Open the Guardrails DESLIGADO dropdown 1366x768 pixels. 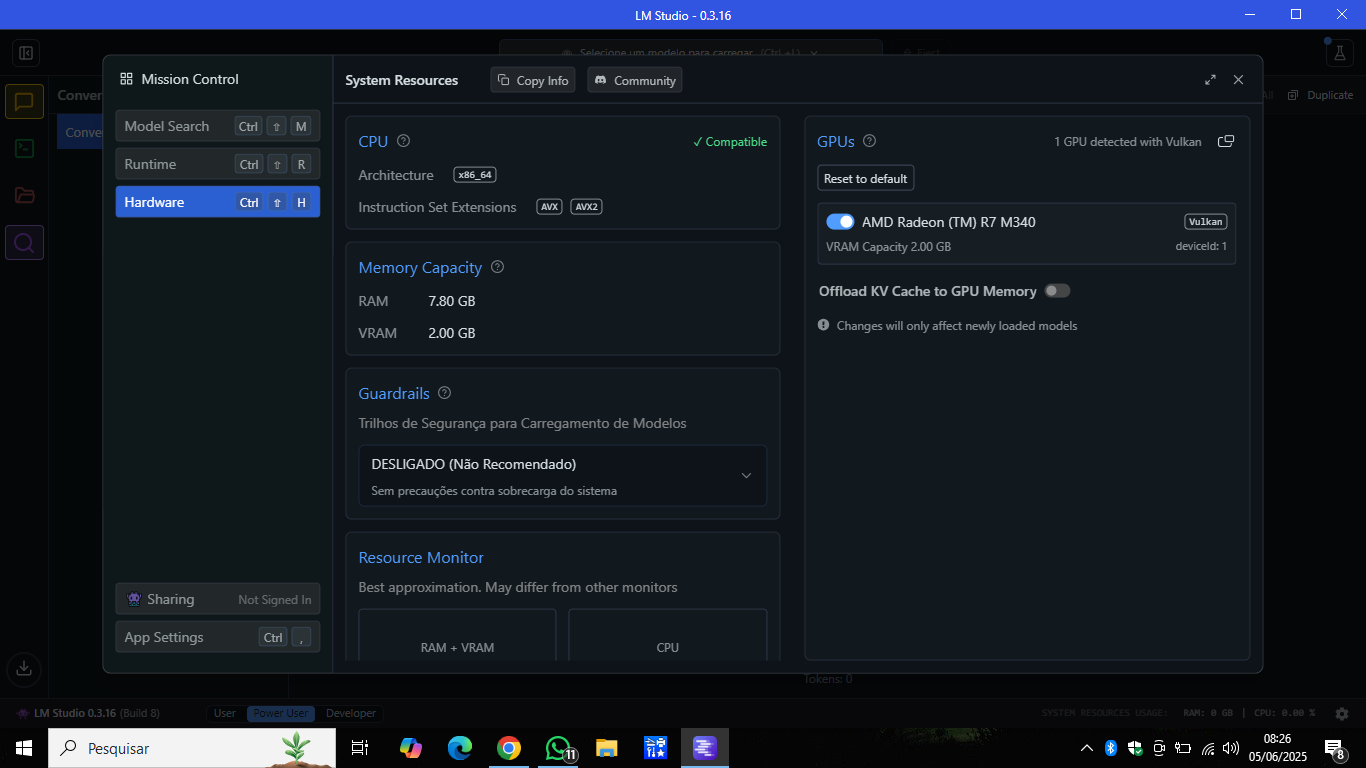(563, 476)
